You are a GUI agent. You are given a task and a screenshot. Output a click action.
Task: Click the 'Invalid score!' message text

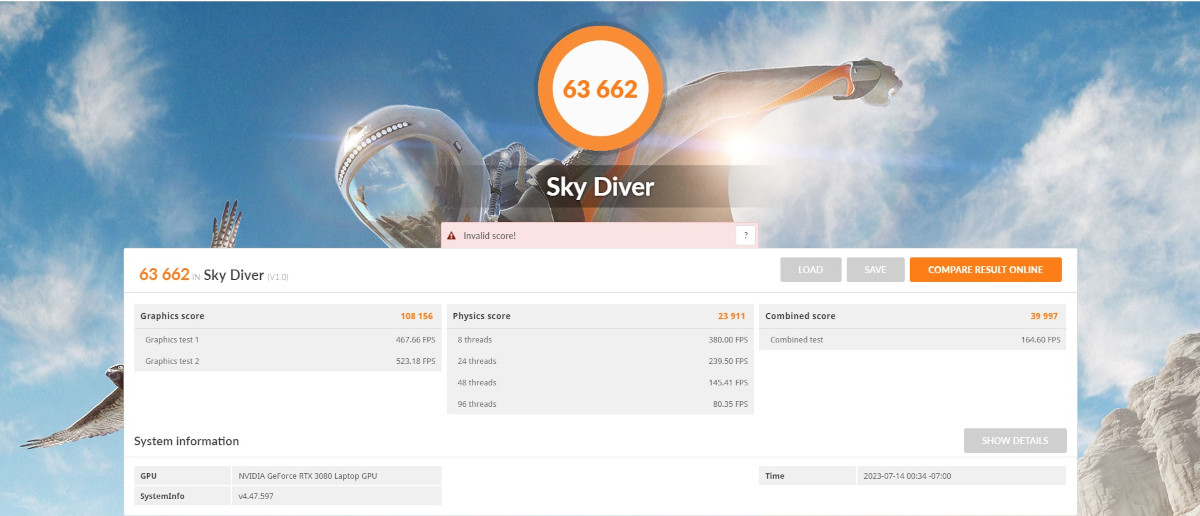point(490,236)
